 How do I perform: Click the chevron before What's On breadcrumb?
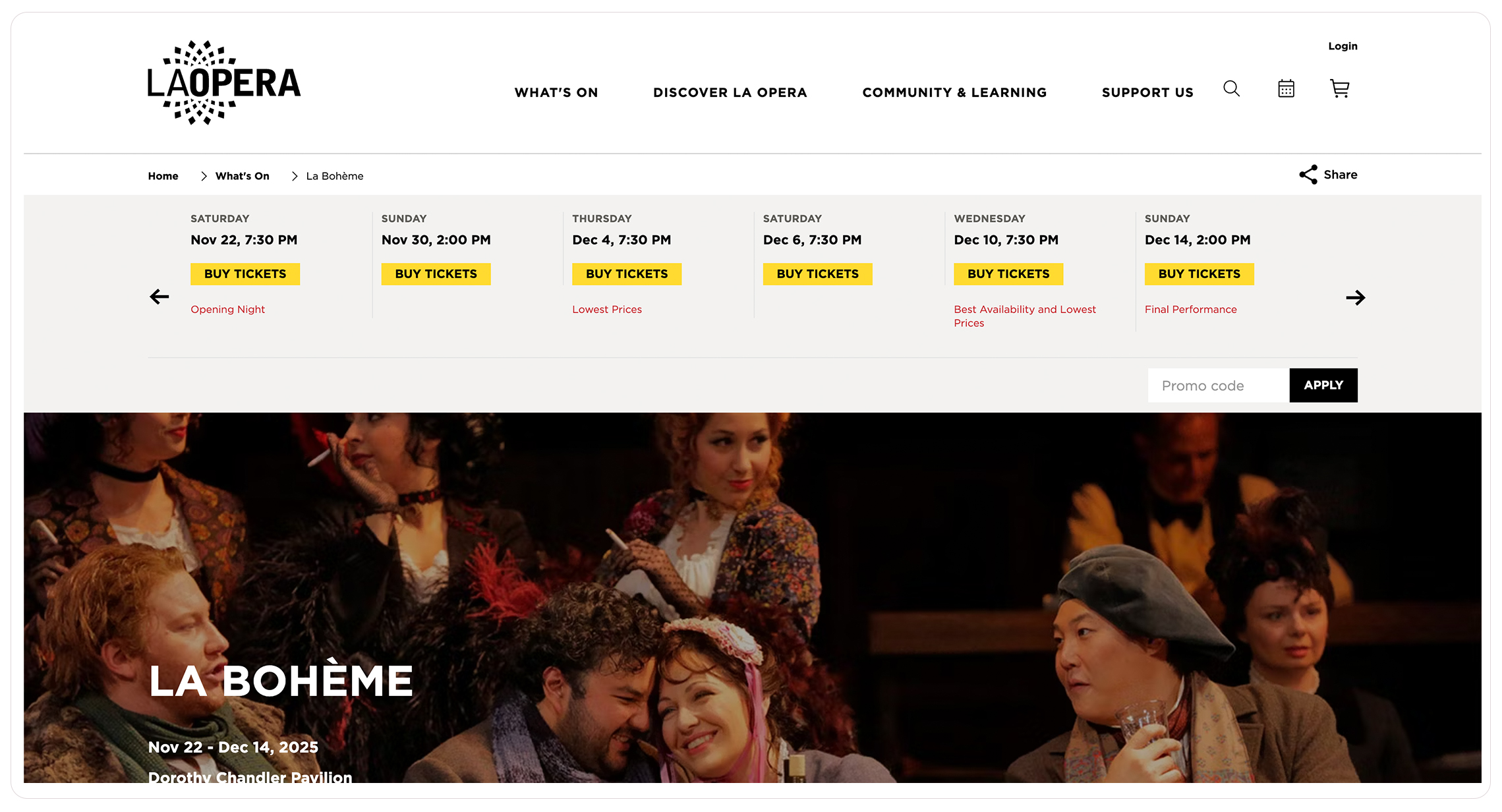(204, 176)
